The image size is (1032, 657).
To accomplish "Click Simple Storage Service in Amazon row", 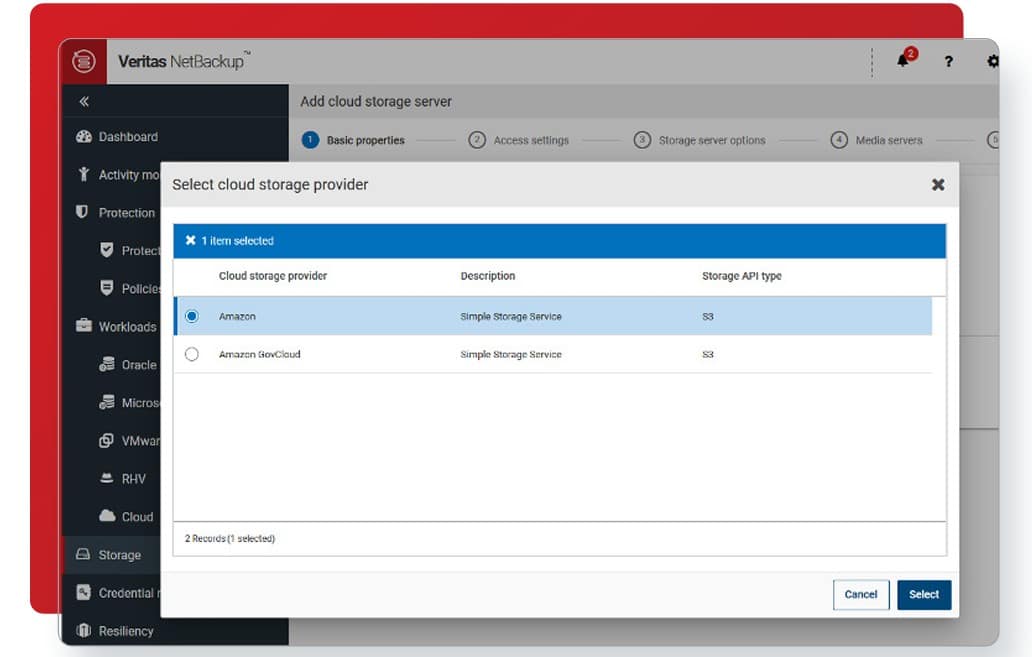I will 511,317.
